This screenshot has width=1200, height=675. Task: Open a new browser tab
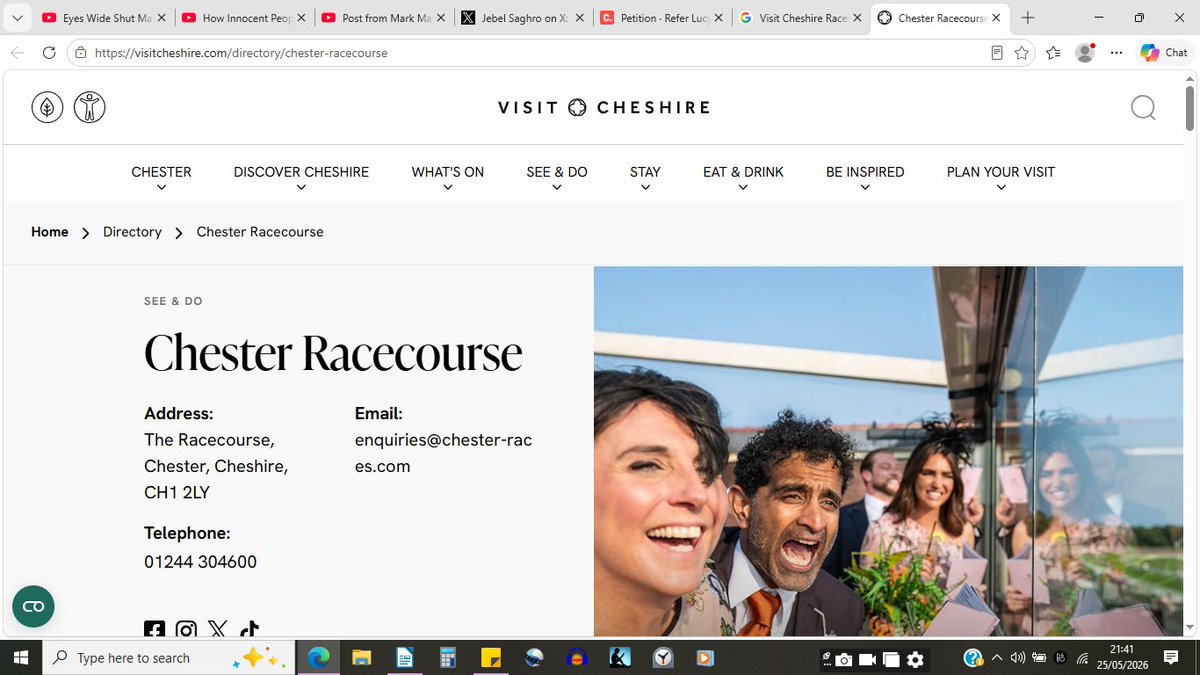1028,18
